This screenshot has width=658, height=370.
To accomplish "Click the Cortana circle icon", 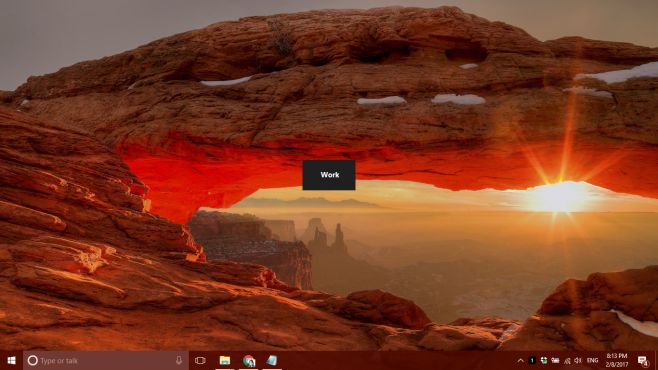I will [32, 360].
